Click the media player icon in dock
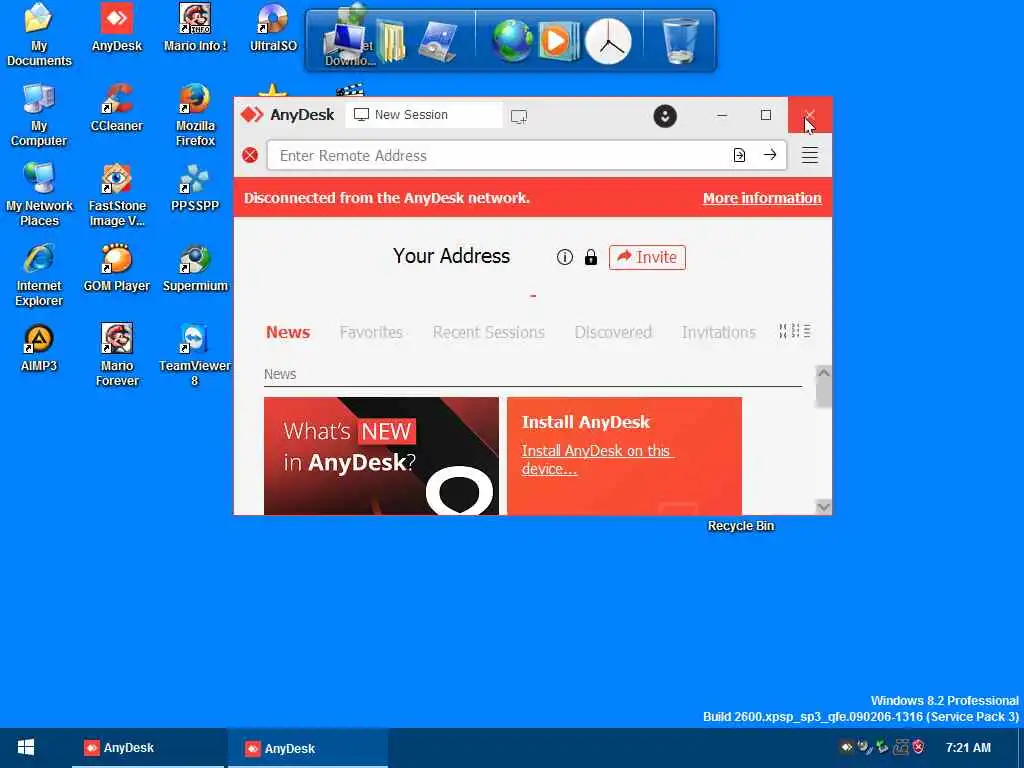Viewport: 1024px width, 768px height. [x=558, y=41]
